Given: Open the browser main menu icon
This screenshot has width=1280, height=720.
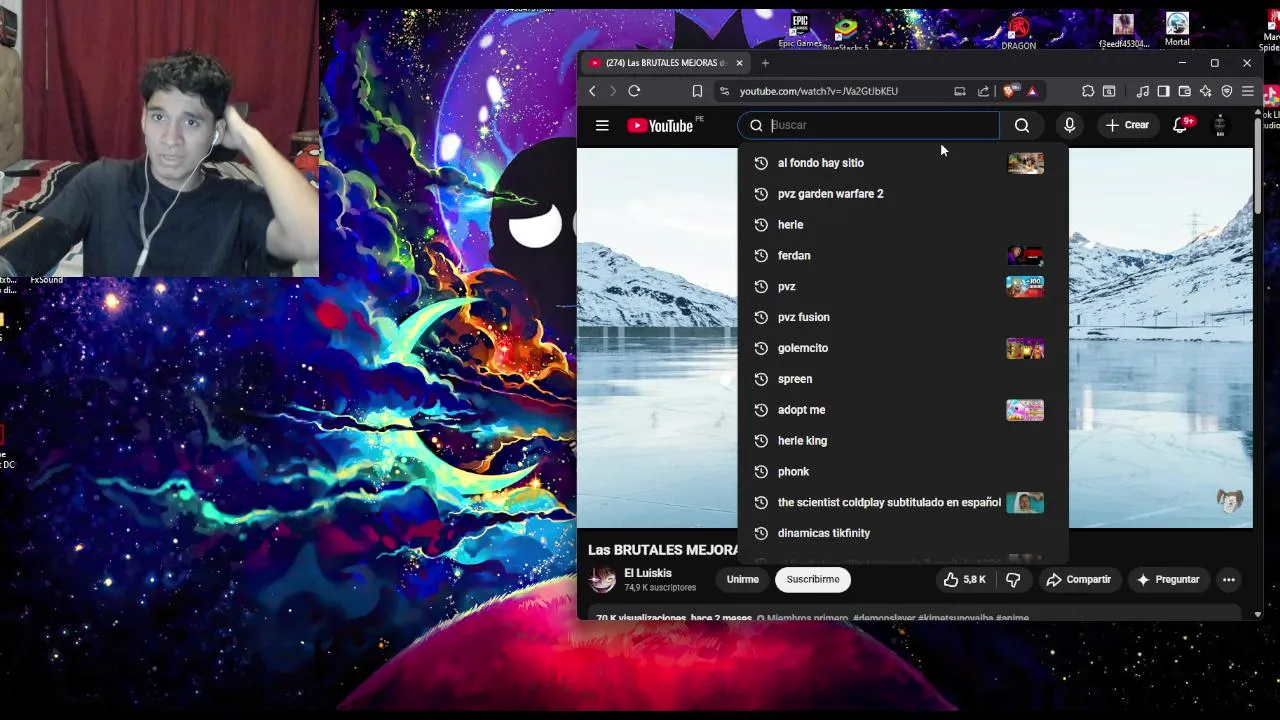Looking at the screenshot, I should [x=1248, y=91].
